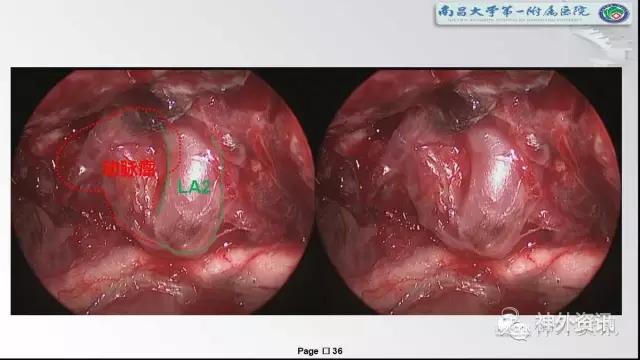This screenshot has width=640, height=360.
Task: Click the hospital name calligraphy banner
Action: click(x=513, y=11)
